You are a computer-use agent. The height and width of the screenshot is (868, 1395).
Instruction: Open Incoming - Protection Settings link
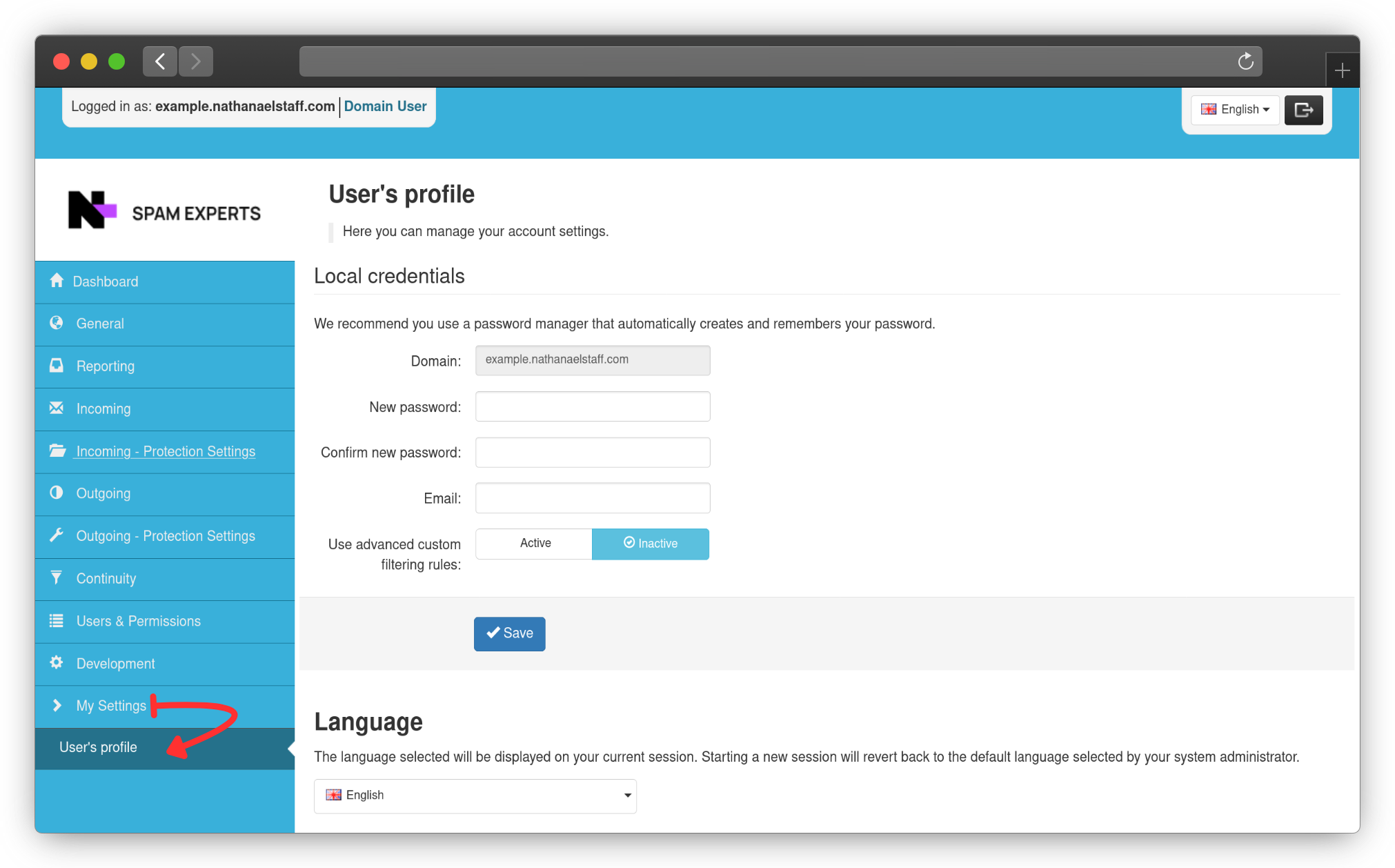(x=166, y=451)
